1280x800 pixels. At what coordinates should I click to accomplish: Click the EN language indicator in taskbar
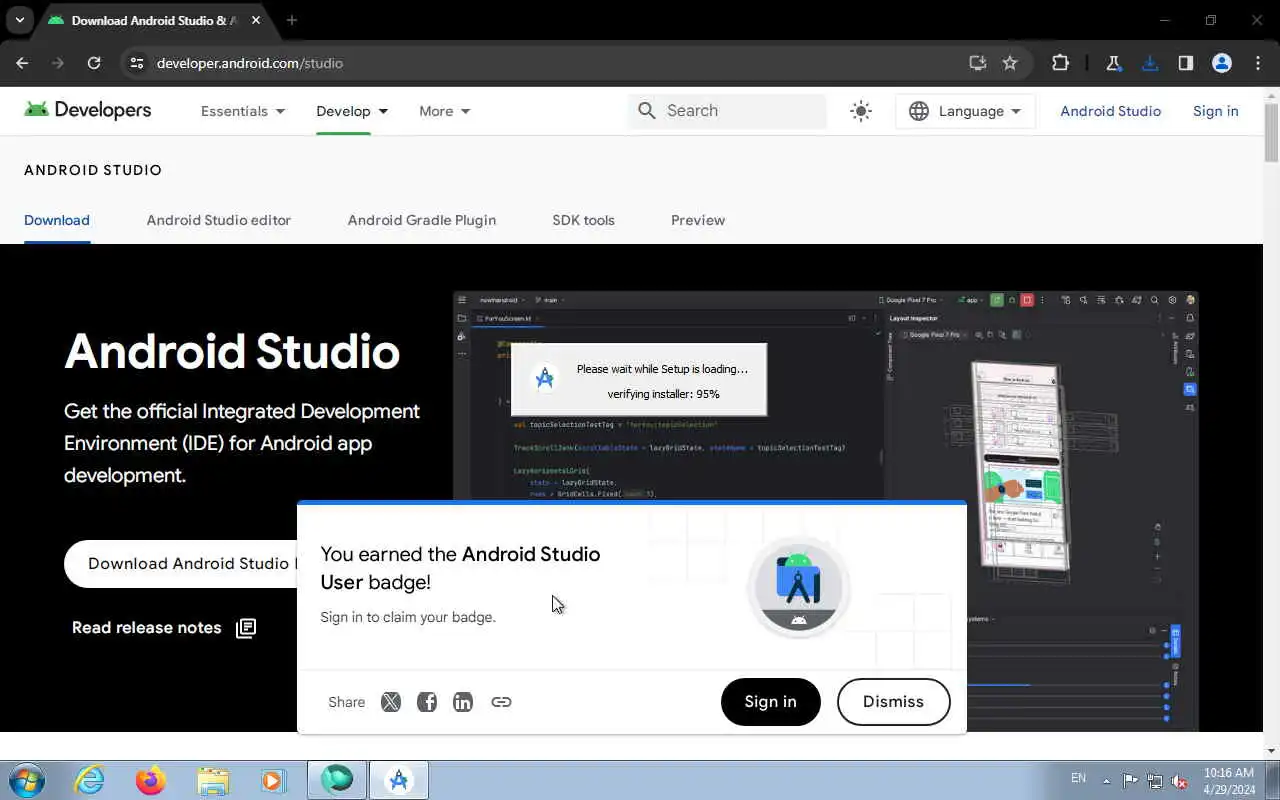click(x=1078, y=778)
